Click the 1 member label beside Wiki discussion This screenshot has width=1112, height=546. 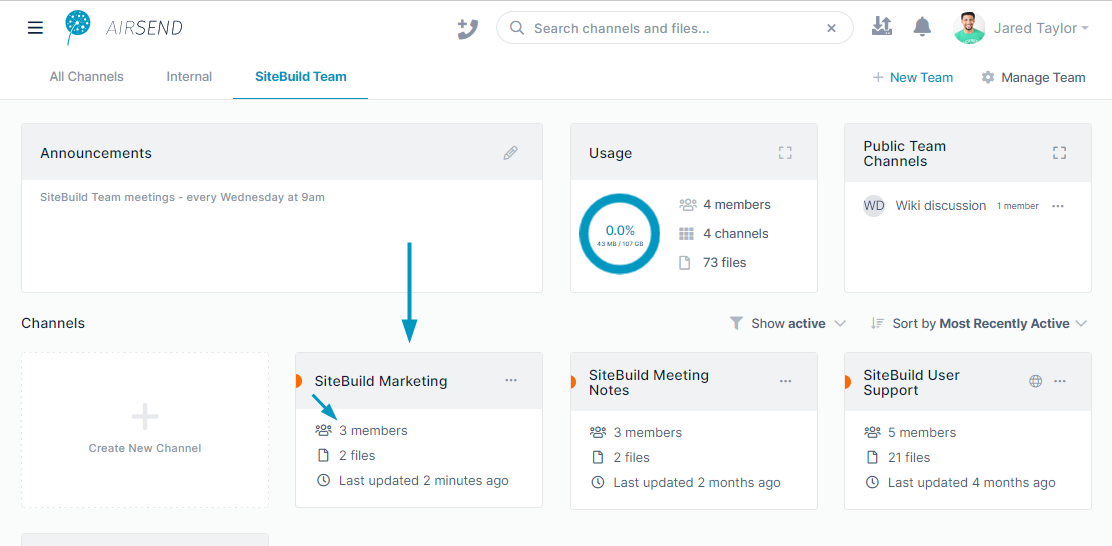1018,206
